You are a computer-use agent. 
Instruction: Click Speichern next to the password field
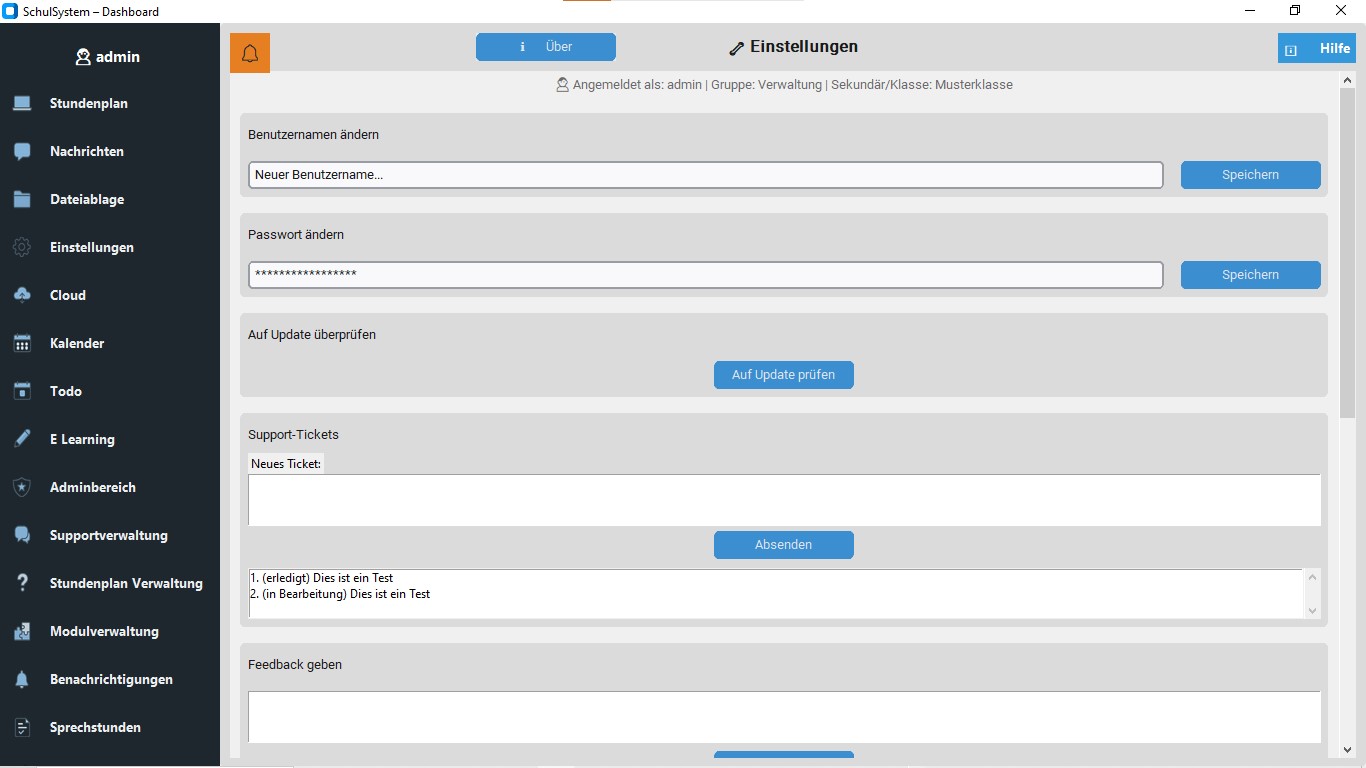(x=1250, y=275)
